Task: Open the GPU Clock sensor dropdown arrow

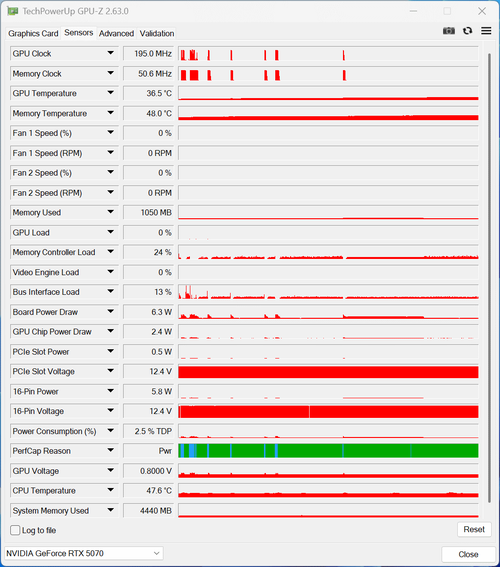Action: [x=111, y=53]
